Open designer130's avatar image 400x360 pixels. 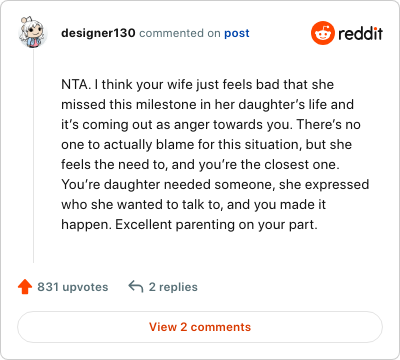[x=32, y=32]
